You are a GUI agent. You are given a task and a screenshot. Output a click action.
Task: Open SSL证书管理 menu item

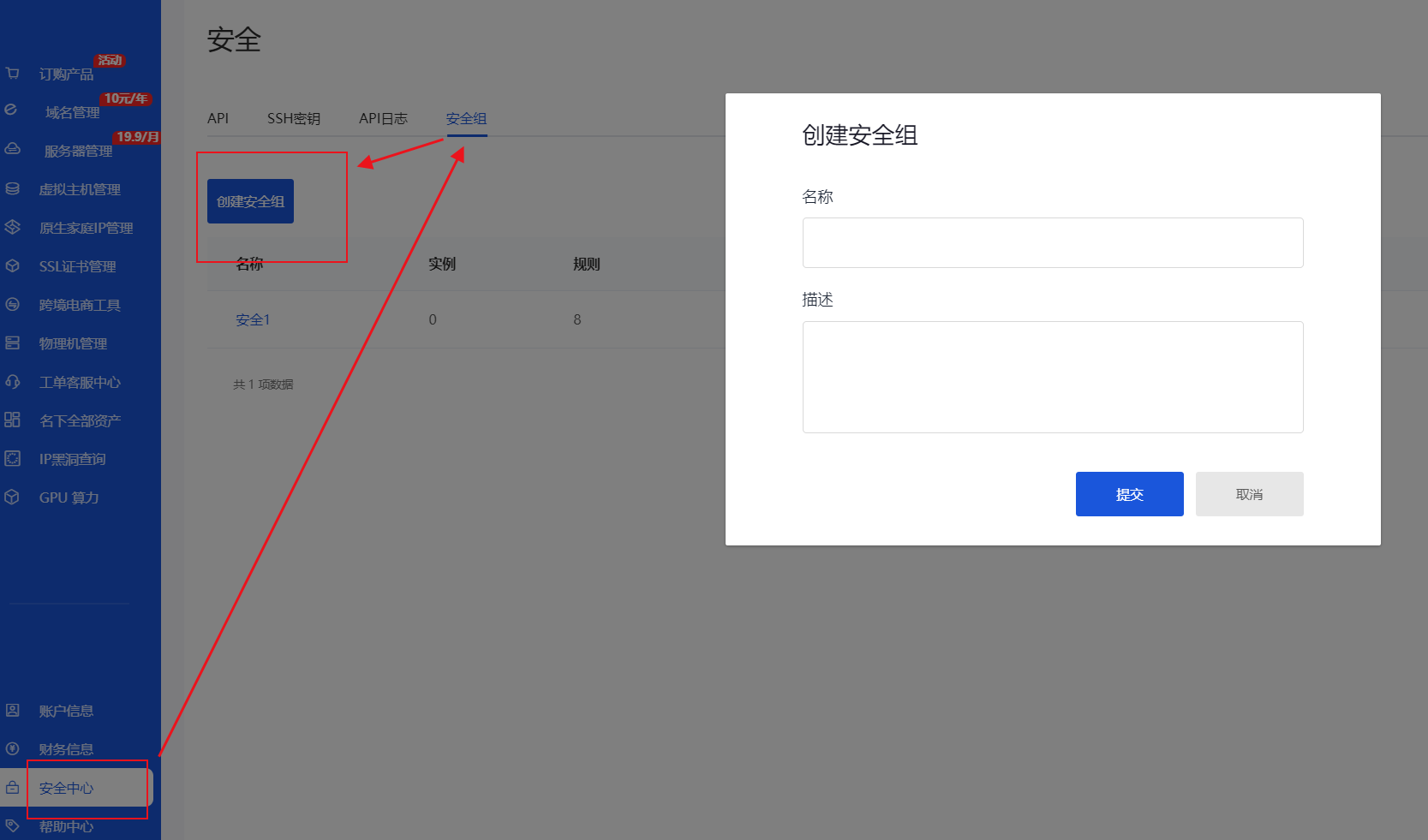coord(77,266)
